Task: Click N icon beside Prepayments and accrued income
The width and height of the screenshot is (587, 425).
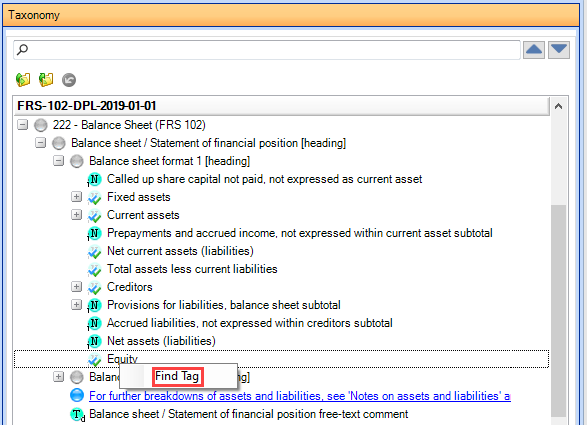Action: [x=94, y=233]
